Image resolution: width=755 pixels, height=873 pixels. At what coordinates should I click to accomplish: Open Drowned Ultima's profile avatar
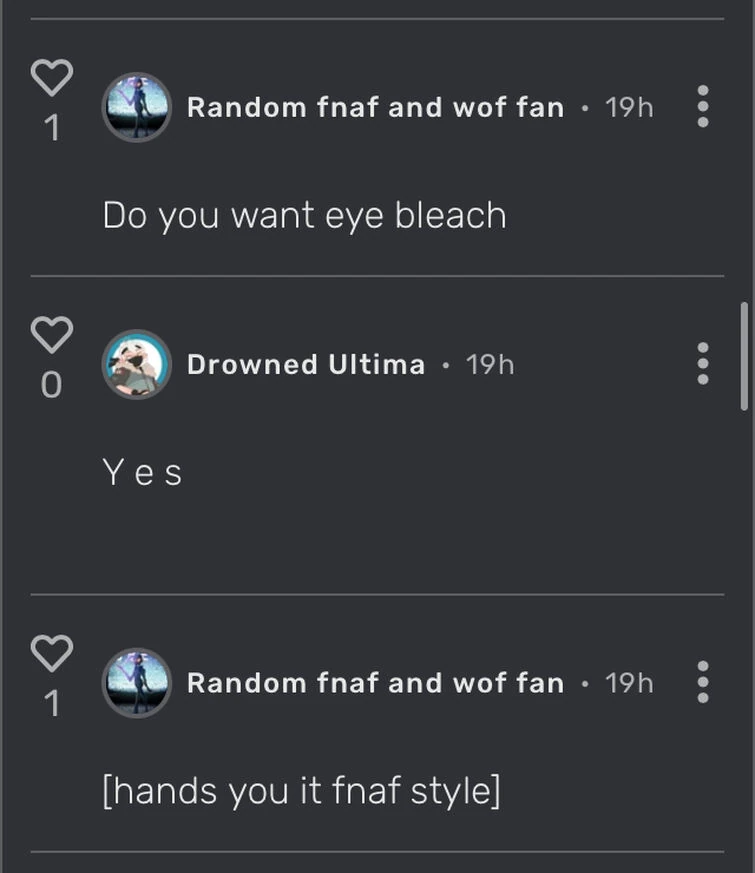coord(137,364)
